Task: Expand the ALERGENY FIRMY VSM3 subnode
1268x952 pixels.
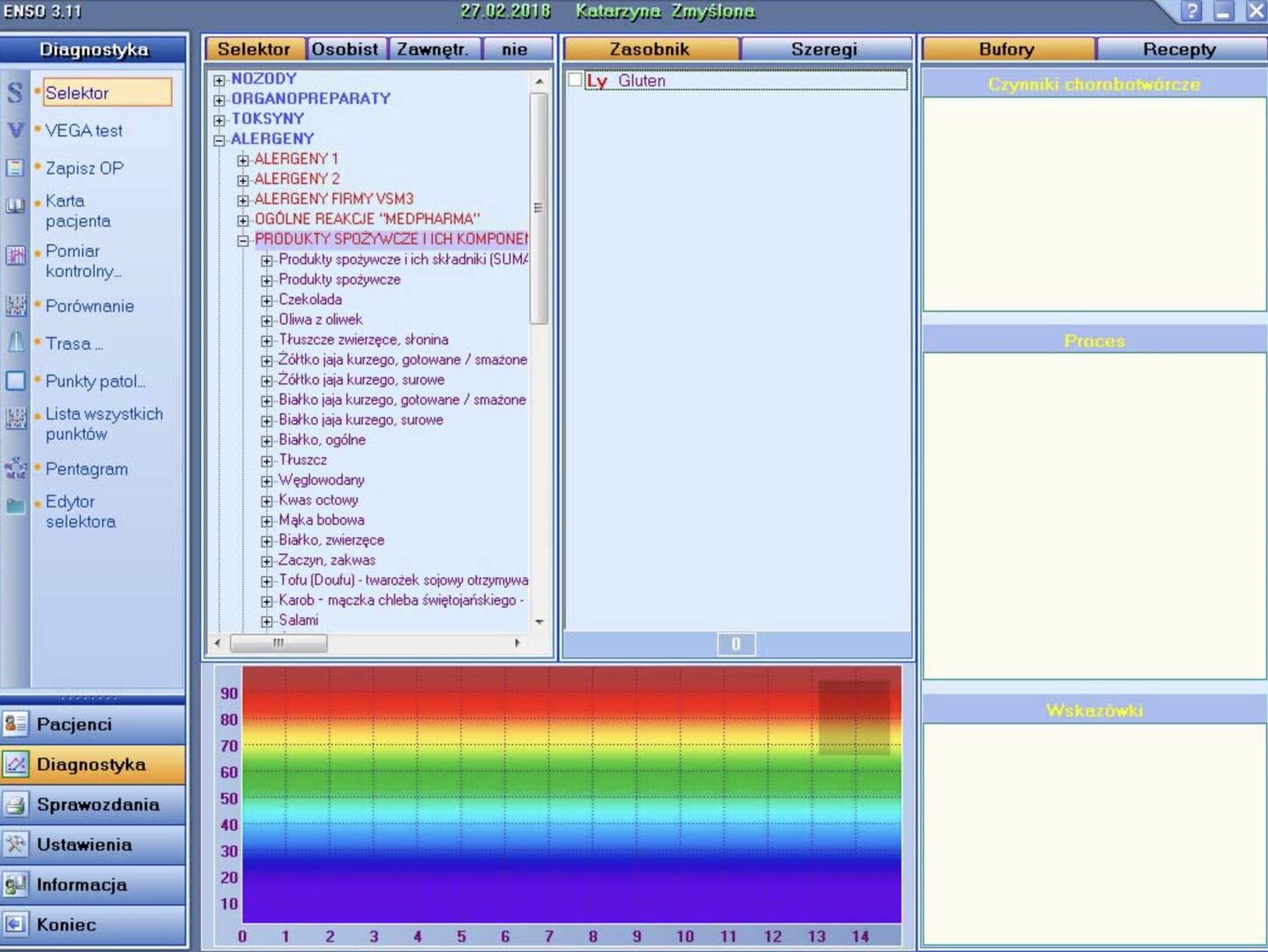Action: click(x=243, y=200)
